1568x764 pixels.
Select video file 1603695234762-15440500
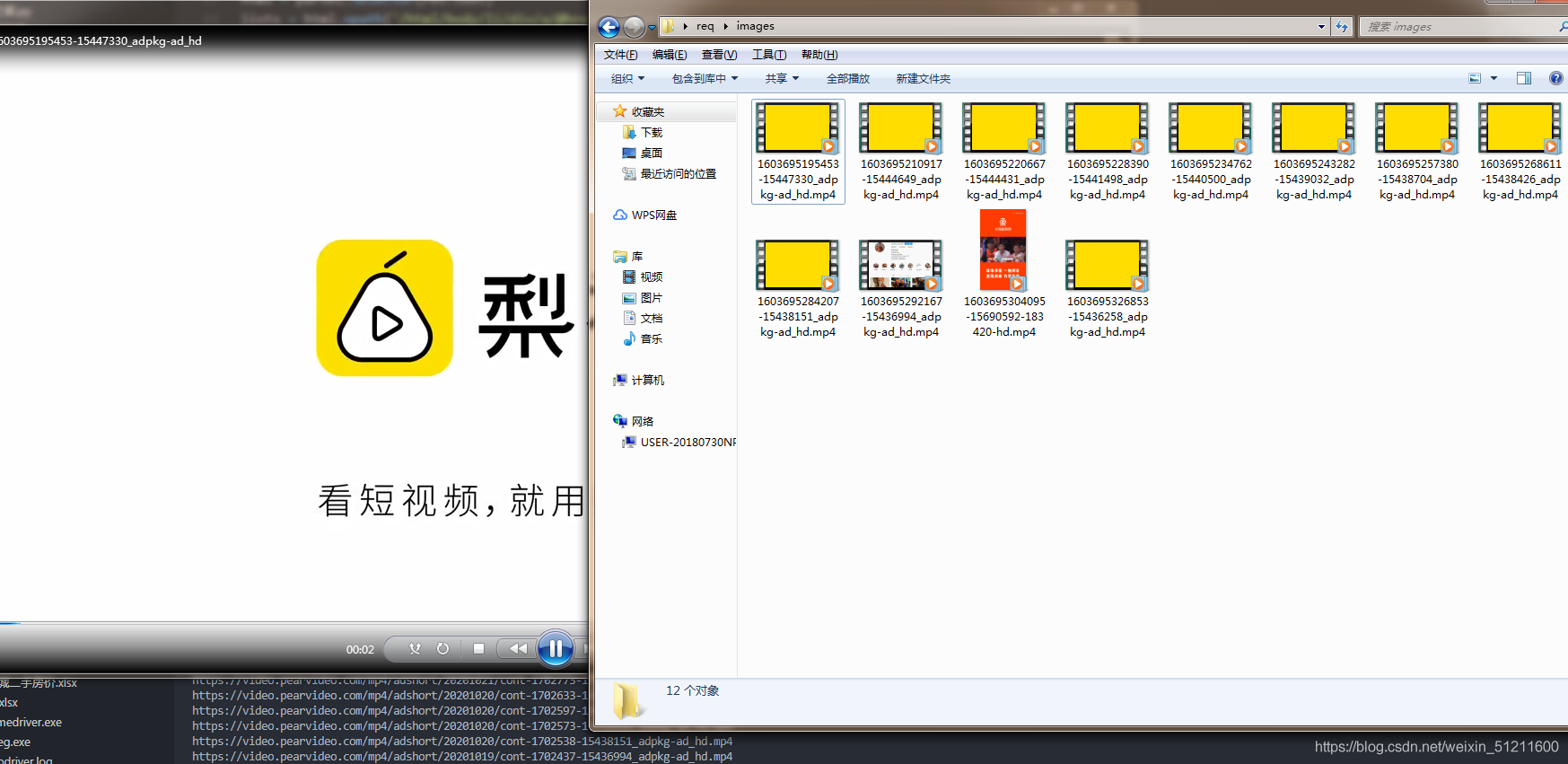click(x=1211, y=152)
